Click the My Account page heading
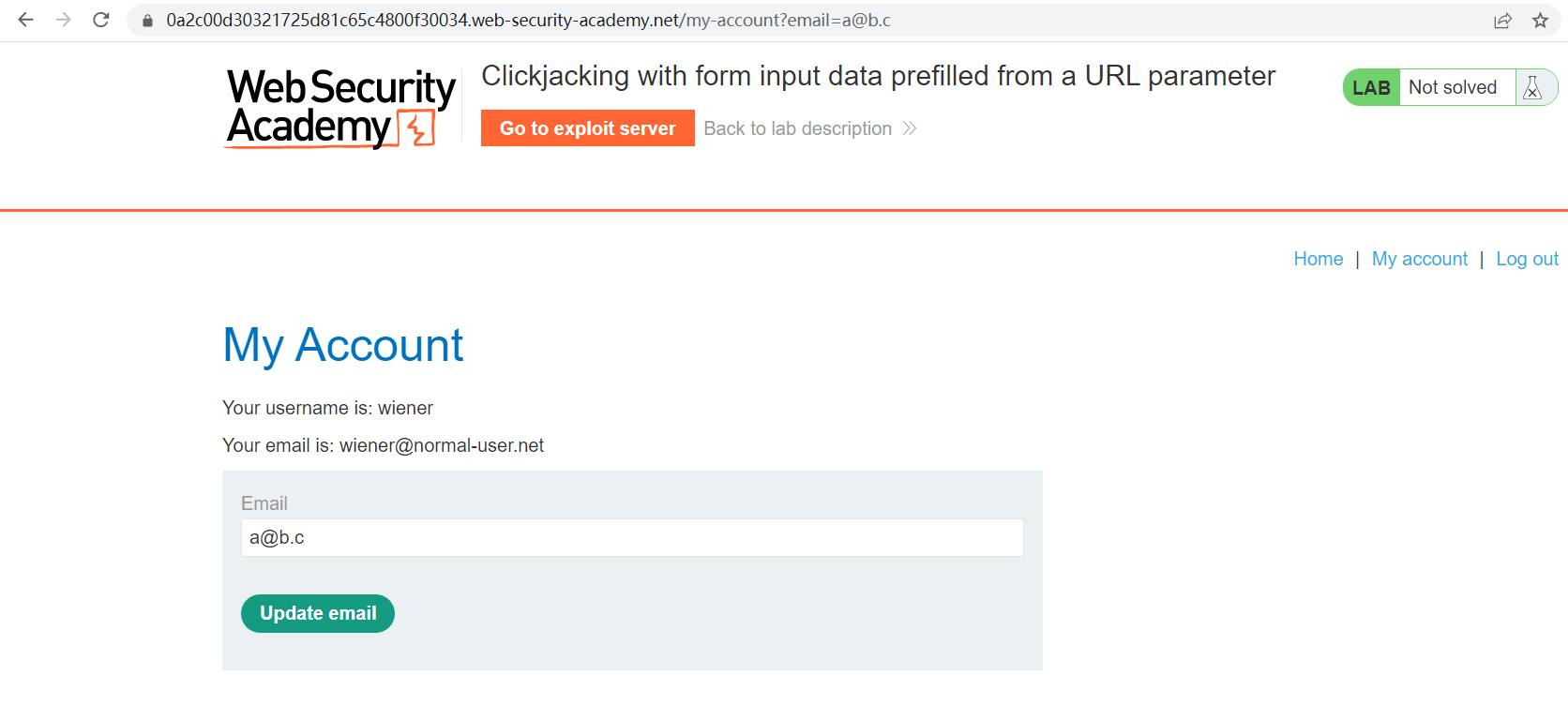Image resolution: width=1568 pixels, height=705 pixels. coord(342,345)
